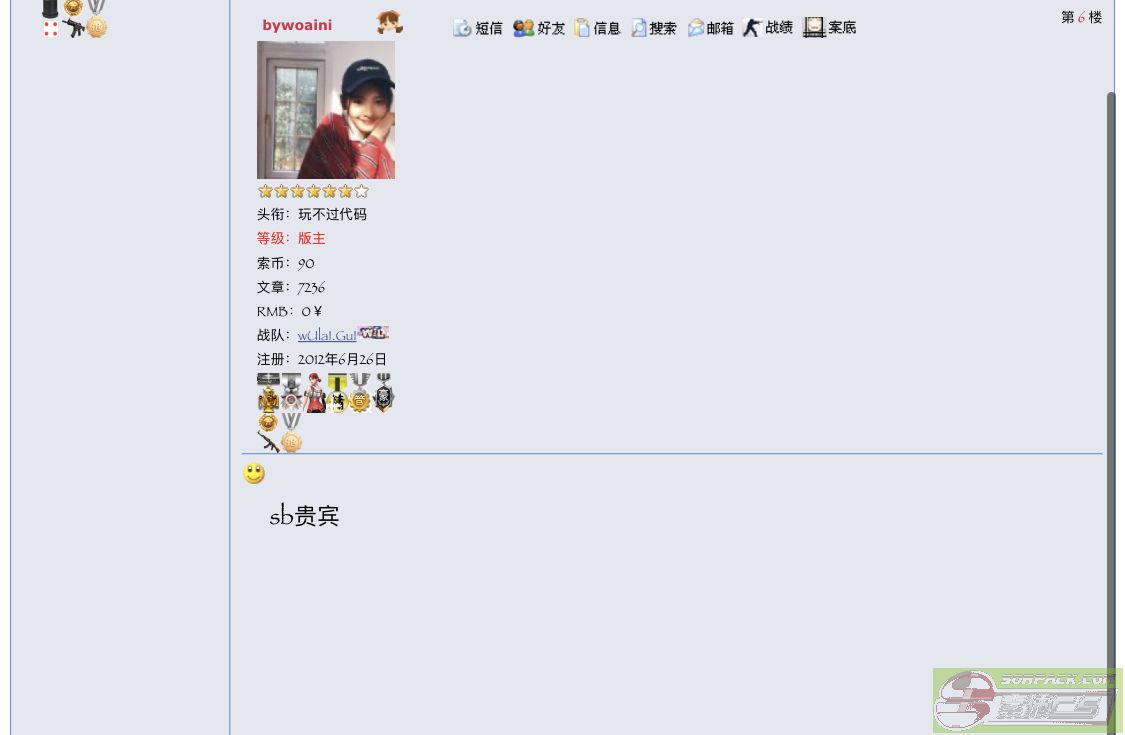Click the cartoon face icon beside bywoaini
This screenshot has width=1125, height=735.
390,23
